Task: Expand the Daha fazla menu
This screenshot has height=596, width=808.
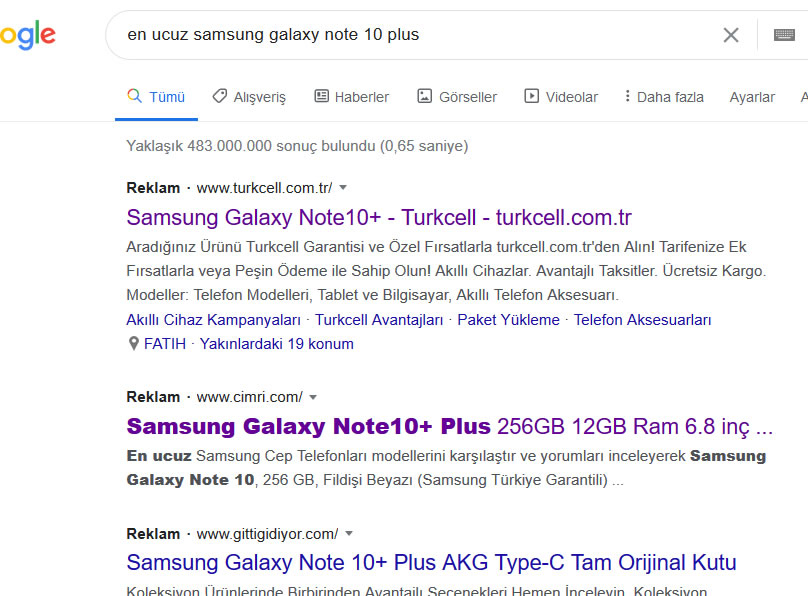Action: [664, 97]
